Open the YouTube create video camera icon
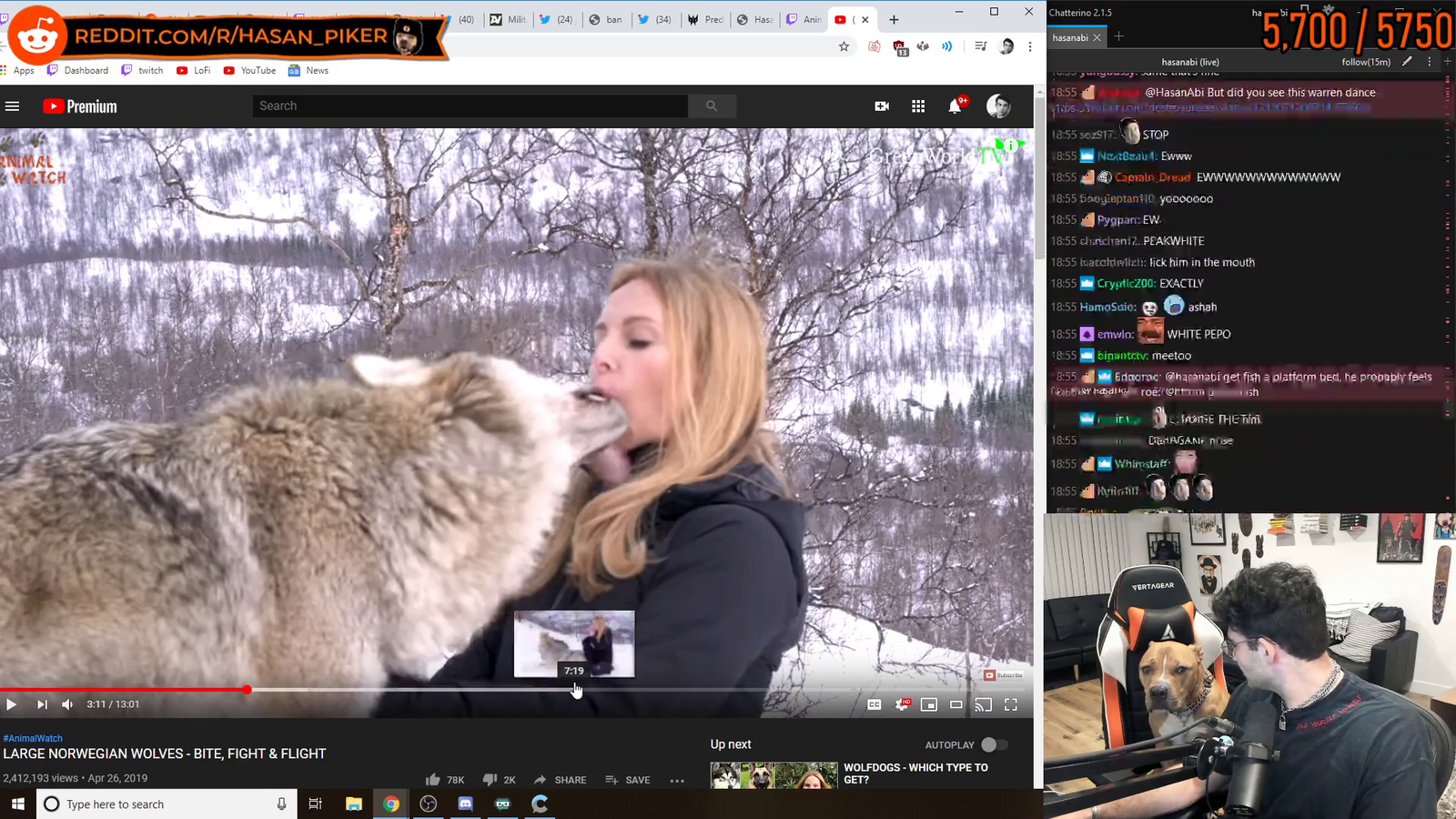Viewport: 1456px width, 819px height. 882,106
